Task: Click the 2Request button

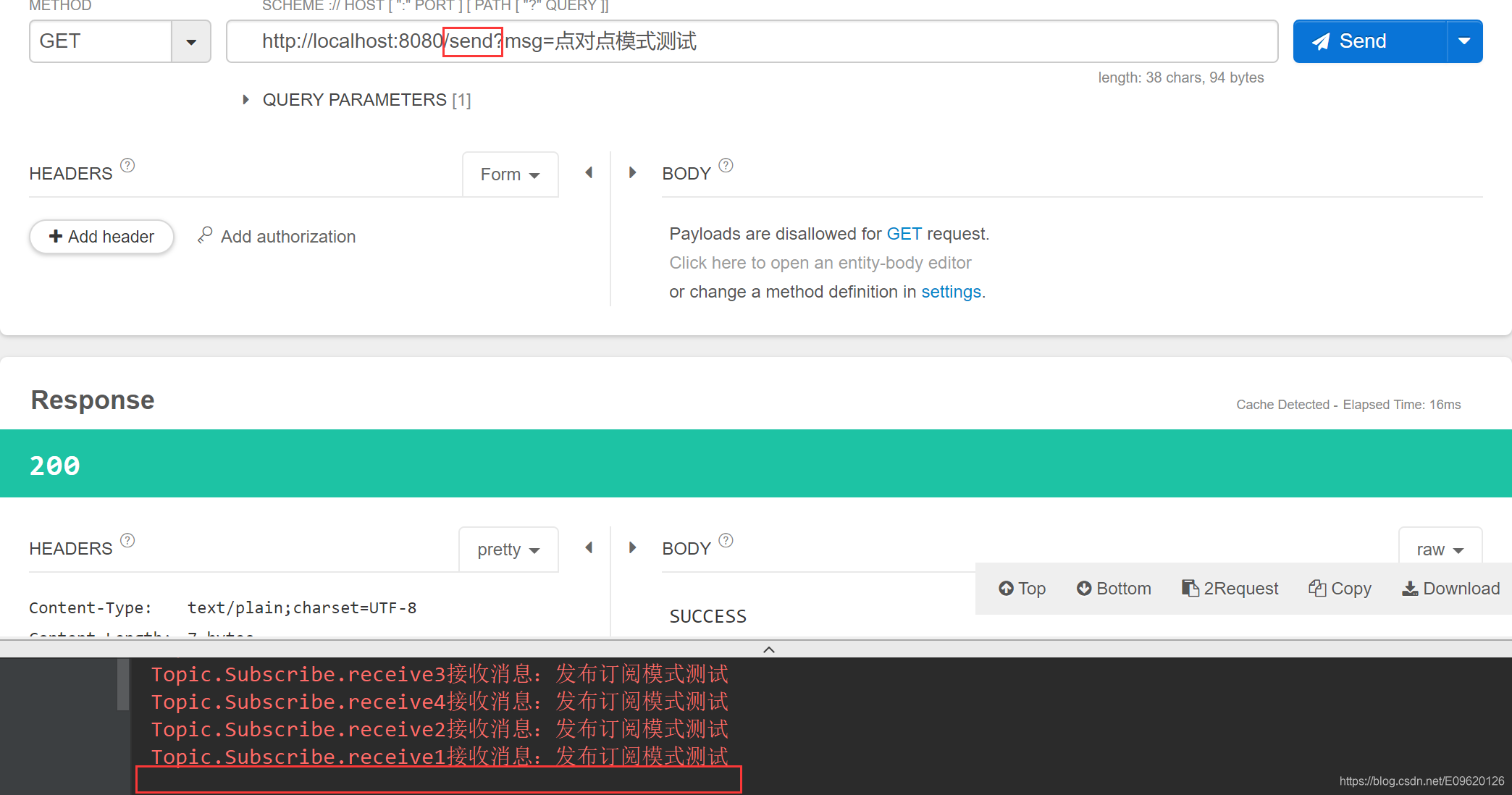Action: coord(1230,589)
